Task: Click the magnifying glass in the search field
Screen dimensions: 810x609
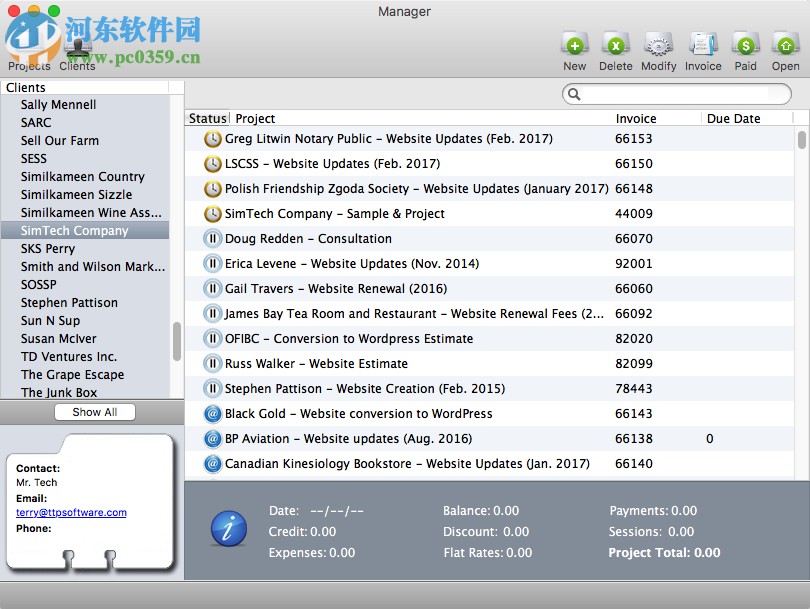Action: tap(574, 94)
